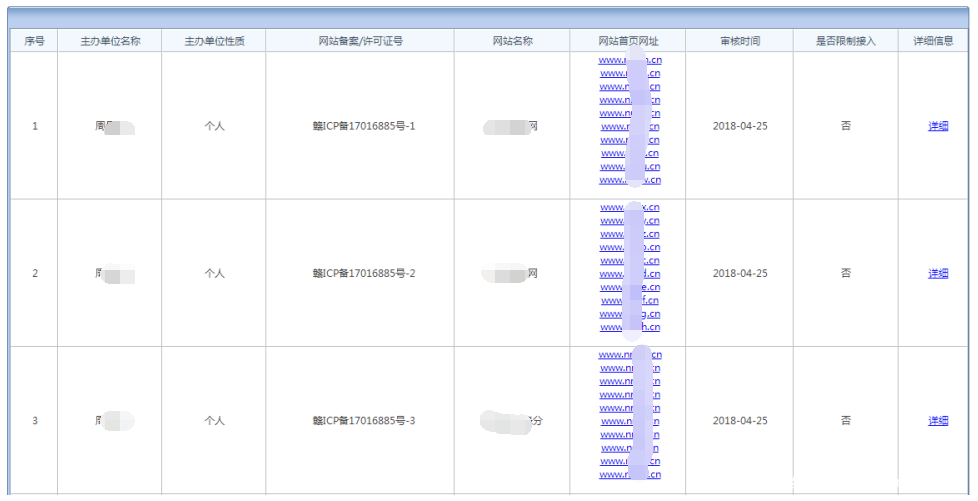
Task: Click the 否 value in row 1
Action: pyautogui.click(x=845, y=126)
